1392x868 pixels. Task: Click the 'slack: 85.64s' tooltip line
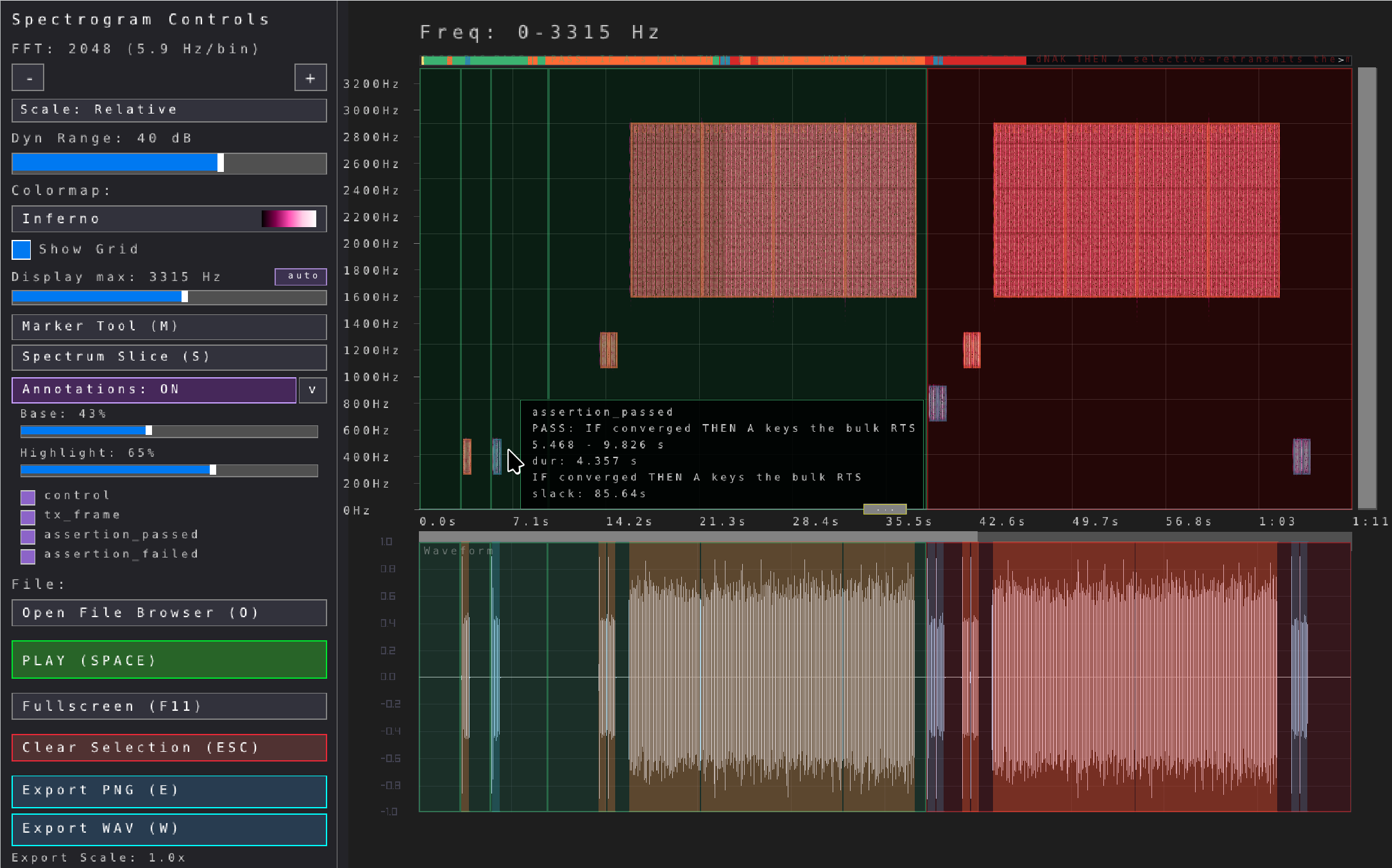click(590, 494)
